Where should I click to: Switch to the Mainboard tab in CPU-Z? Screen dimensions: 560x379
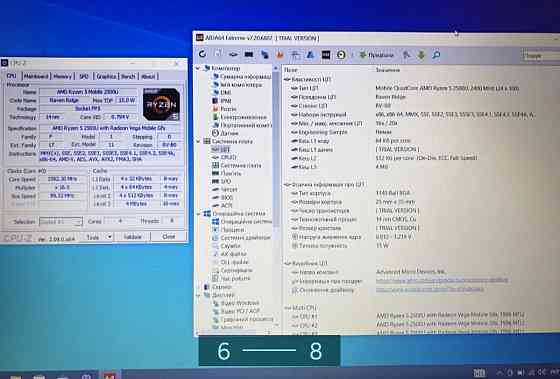point(36,76)
